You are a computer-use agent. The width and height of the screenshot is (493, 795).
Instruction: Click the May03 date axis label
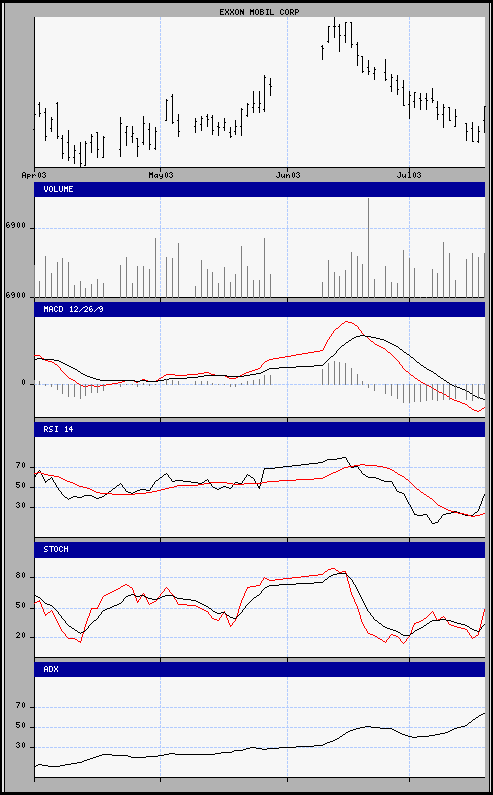coord(160,175)
